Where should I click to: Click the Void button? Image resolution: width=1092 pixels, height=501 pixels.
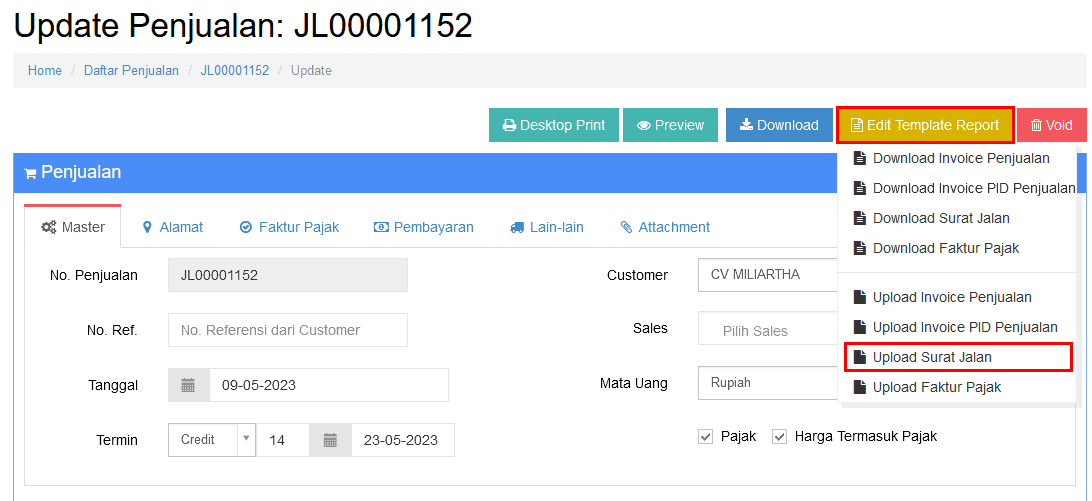tap(1051, 125)
